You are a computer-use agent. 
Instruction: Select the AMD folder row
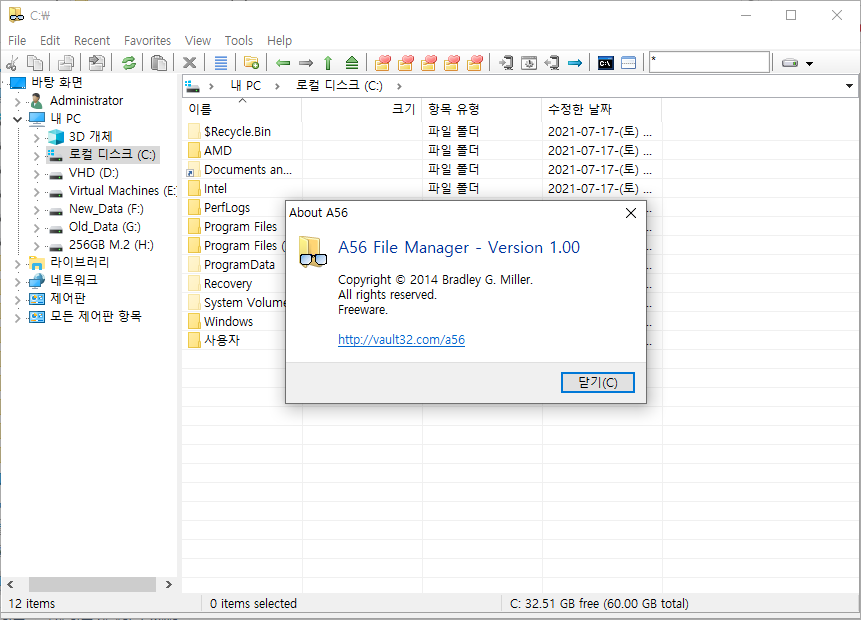pyautogui.click(x=423, y=150)
